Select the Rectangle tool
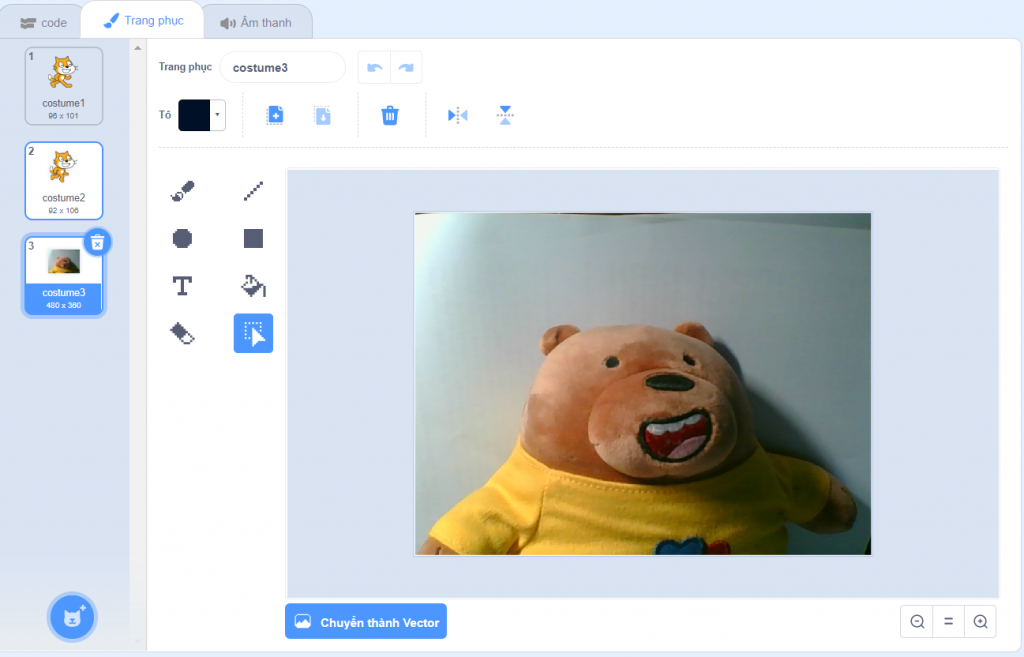1024x657 pixels. pyautogui.click(x=253, y=238)
